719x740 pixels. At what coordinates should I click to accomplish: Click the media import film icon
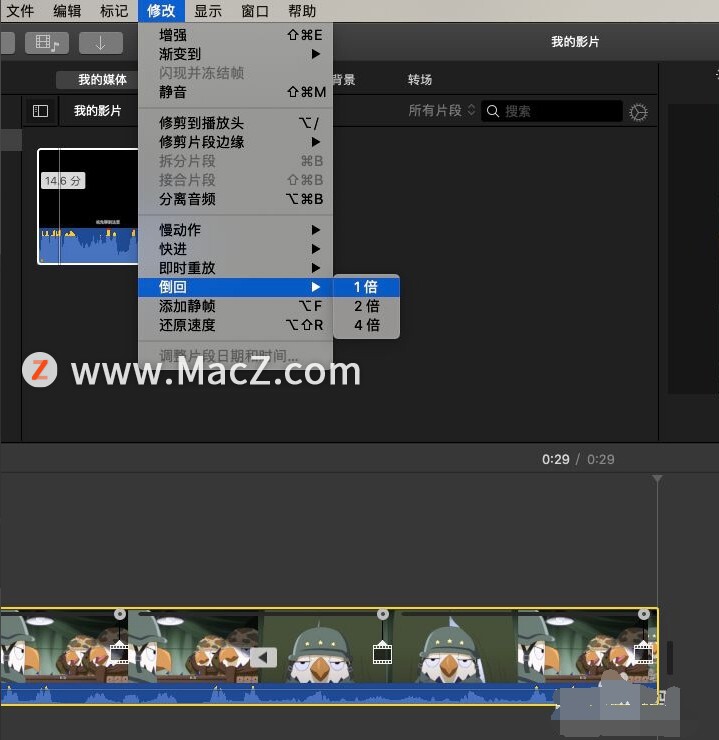pos(45,43)
